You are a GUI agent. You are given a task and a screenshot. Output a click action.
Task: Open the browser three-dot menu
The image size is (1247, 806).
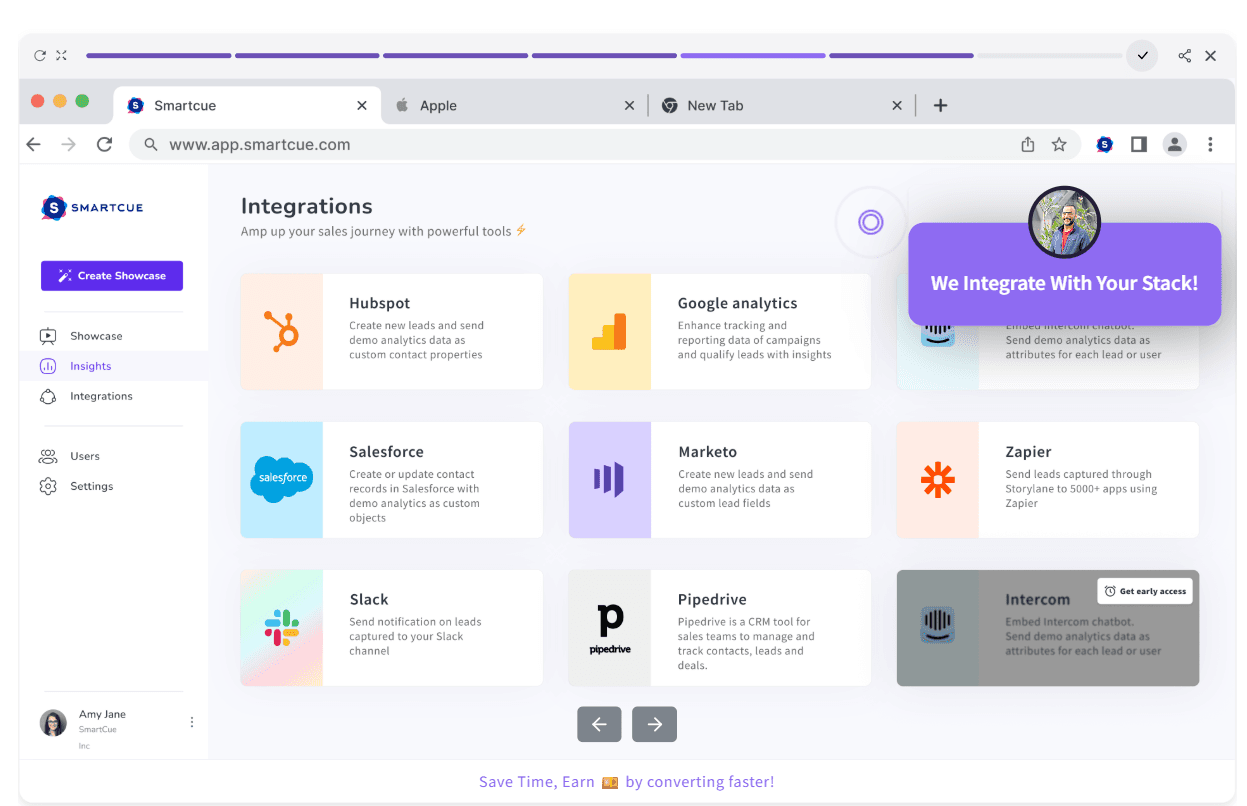pyautogui.click(x=1211, y=144)
